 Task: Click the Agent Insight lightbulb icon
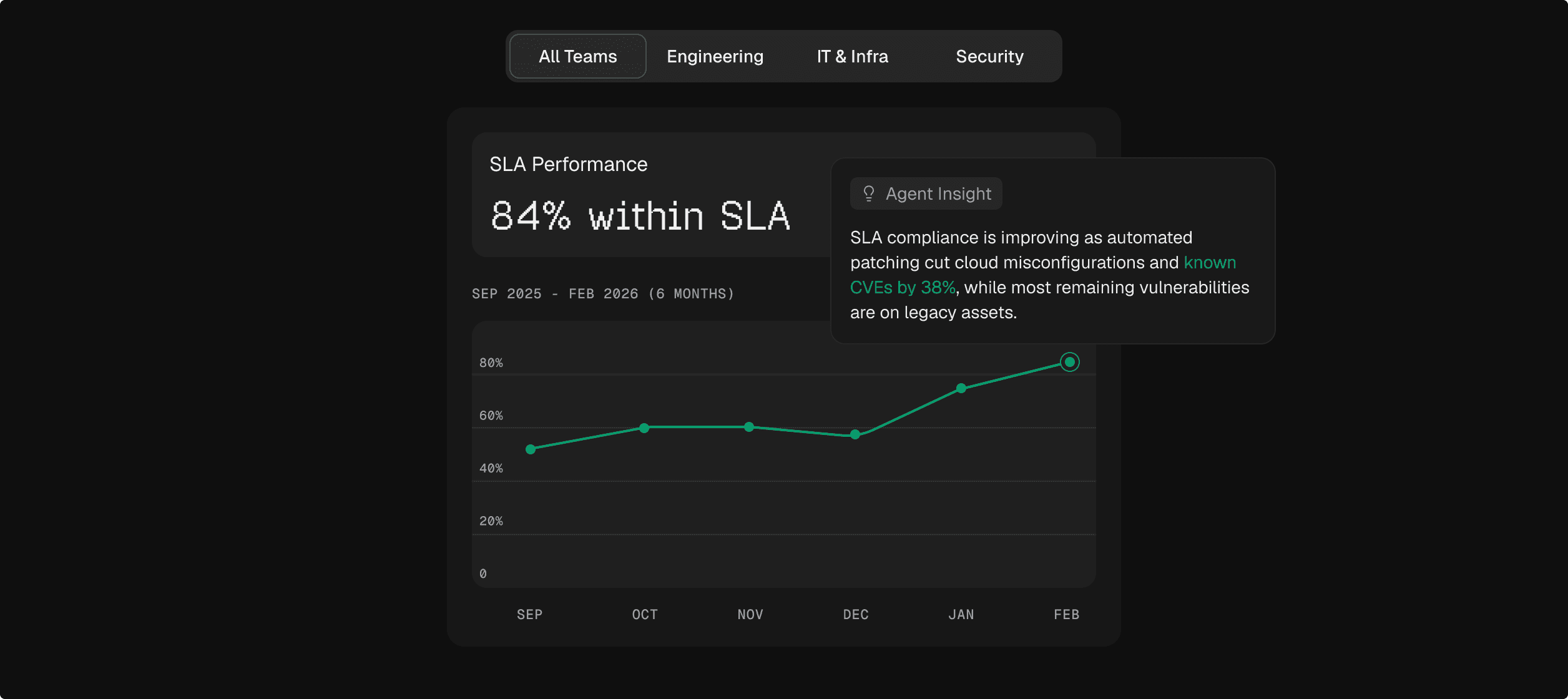click(868, 193)
